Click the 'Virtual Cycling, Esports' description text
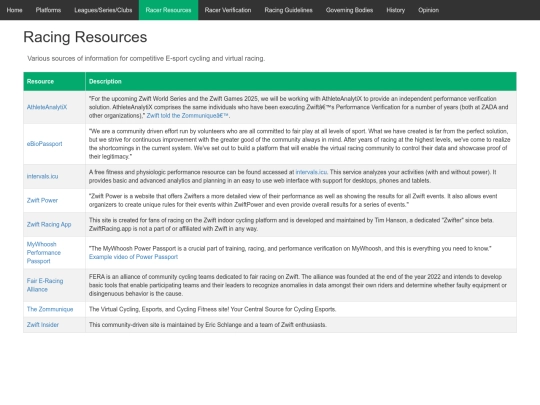This screenshot has height=405, width=540. [x=212, y=309]
